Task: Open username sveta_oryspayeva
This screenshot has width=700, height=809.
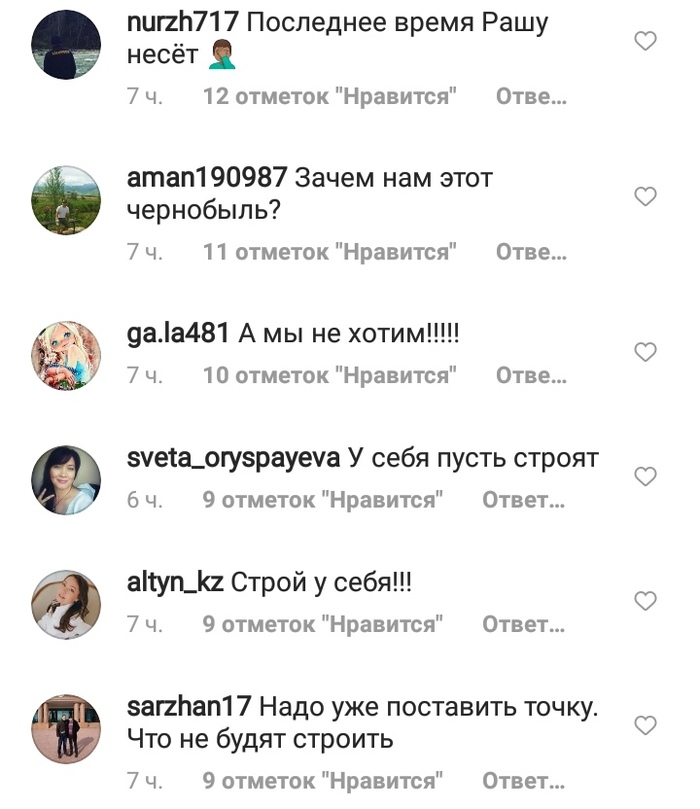Action: (x=233, y=459)
